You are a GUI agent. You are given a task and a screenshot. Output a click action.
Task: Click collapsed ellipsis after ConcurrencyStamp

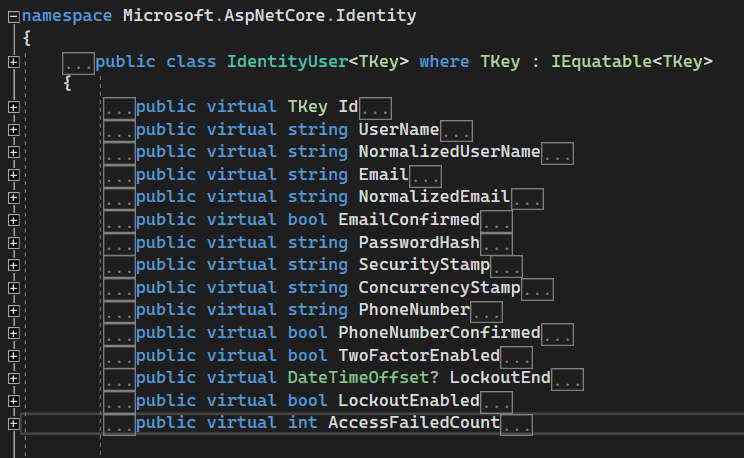[537, 290]
